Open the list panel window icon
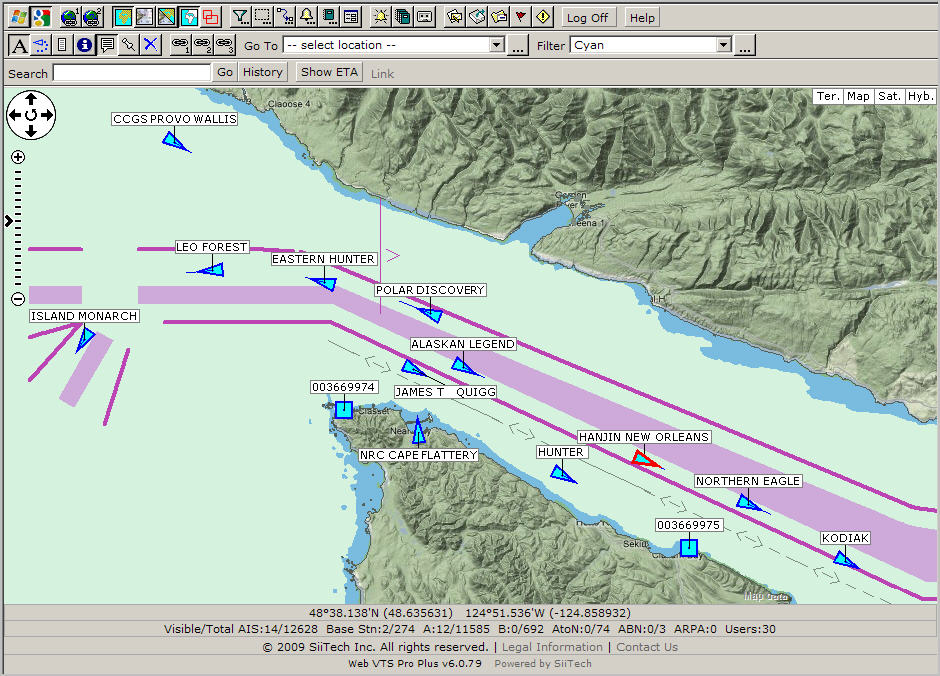Screen dimensions: 940x676 click(351, 17)
